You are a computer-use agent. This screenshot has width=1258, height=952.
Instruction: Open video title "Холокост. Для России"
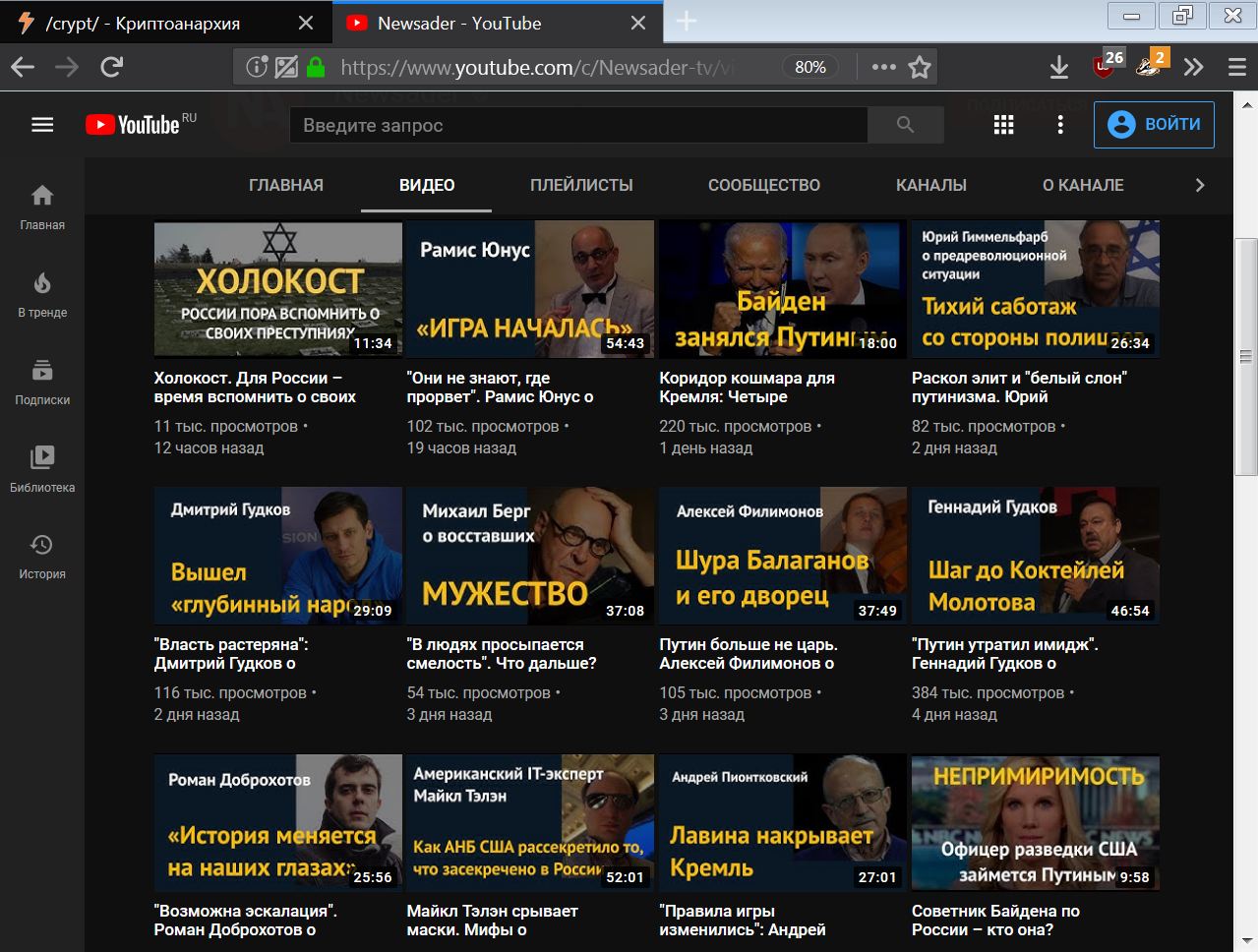255,387
